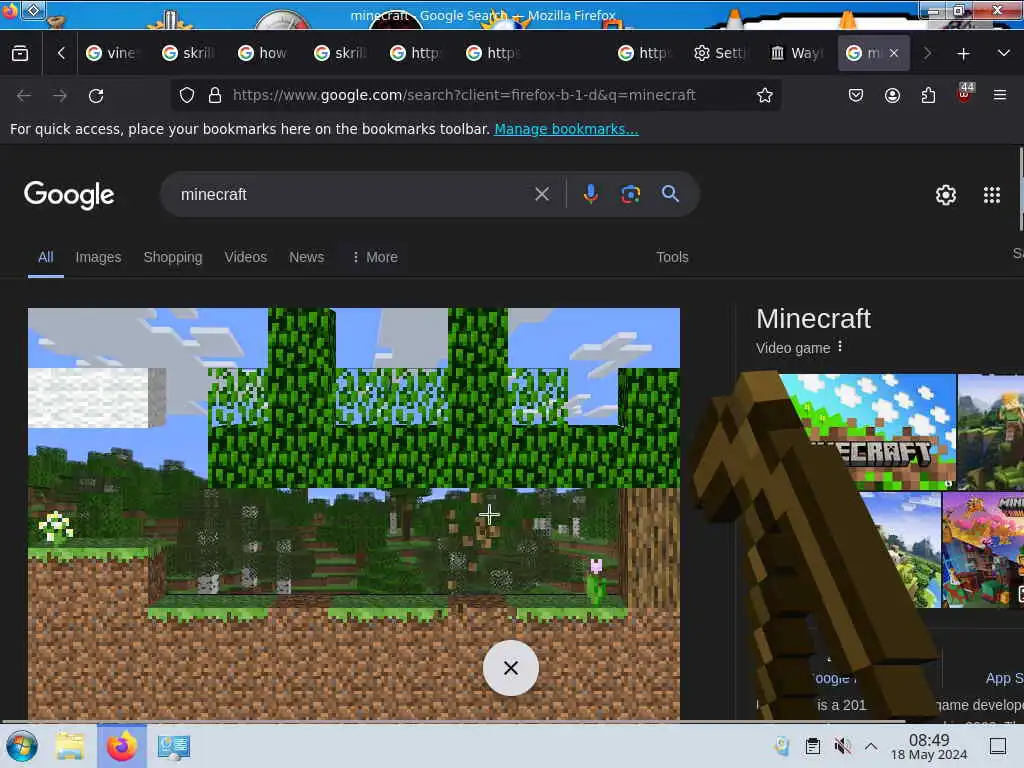
Task: Open the Windows Start menu
Action: pos(22,746)
